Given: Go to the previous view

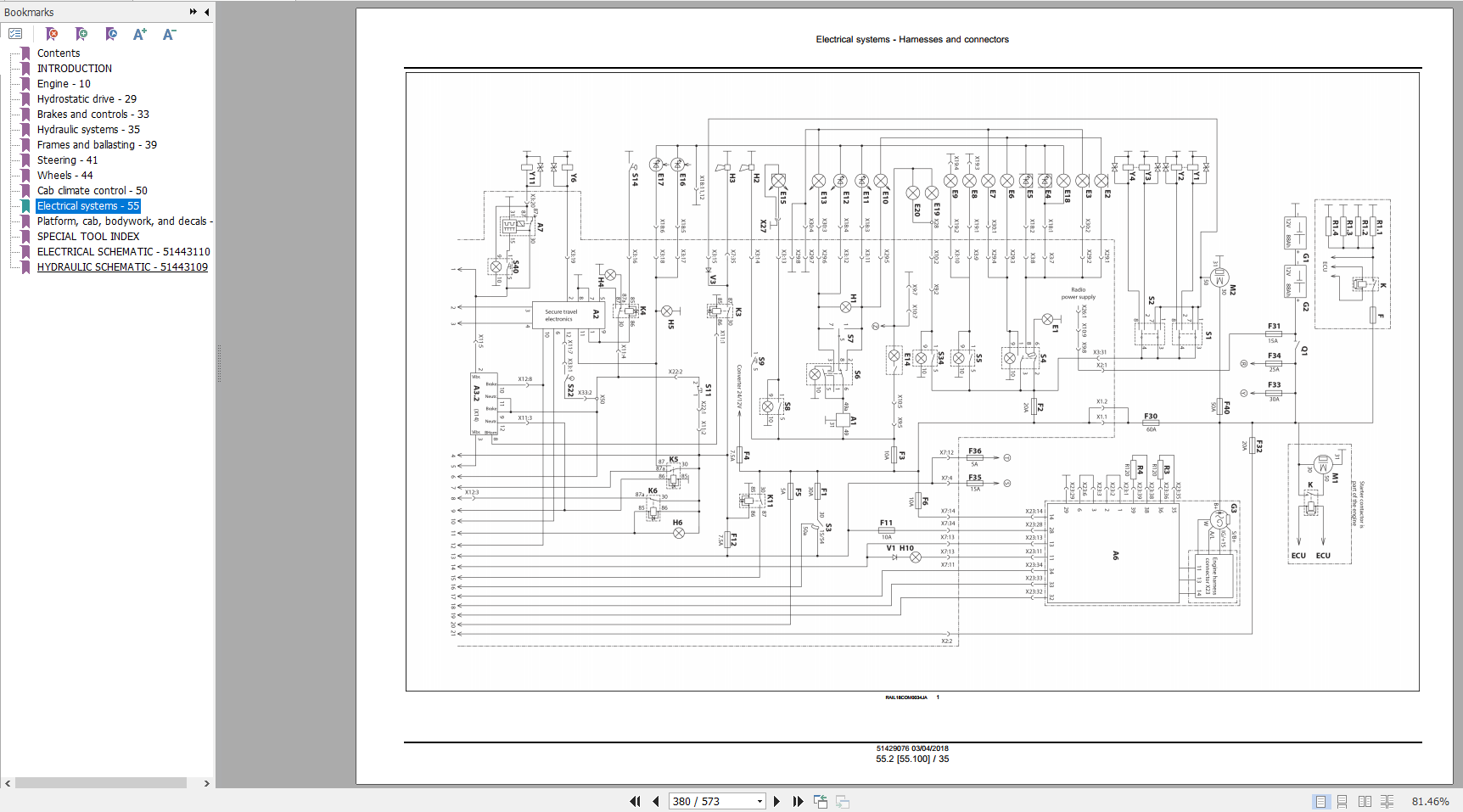Looking at the screenshot, I should (821, 801).
